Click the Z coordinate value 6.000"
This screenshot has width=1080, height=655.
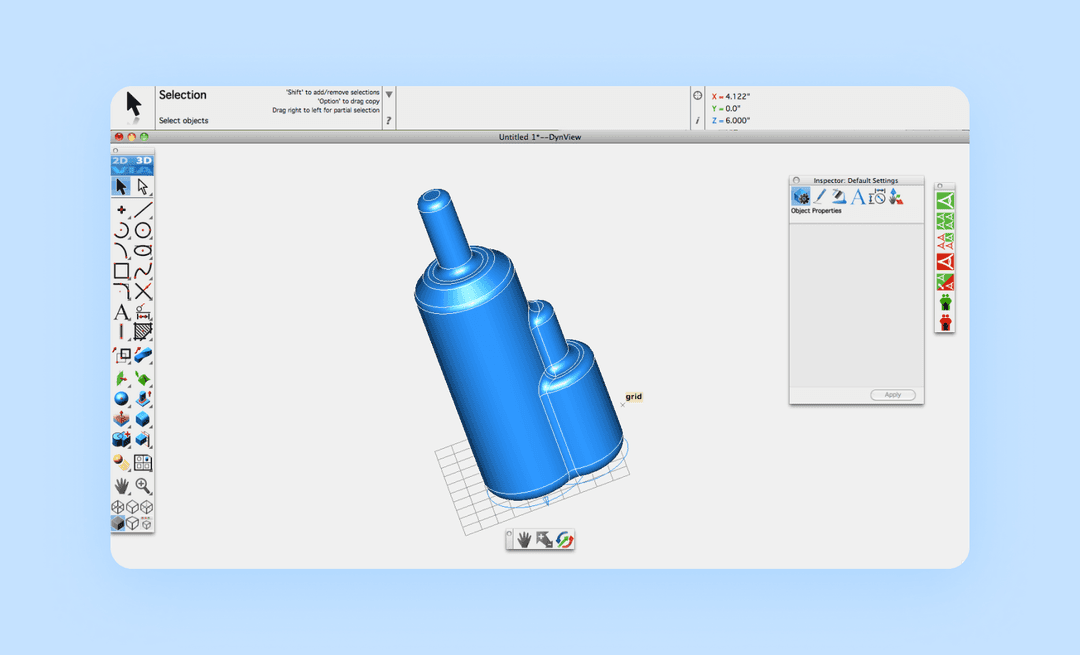coord(738,121)
